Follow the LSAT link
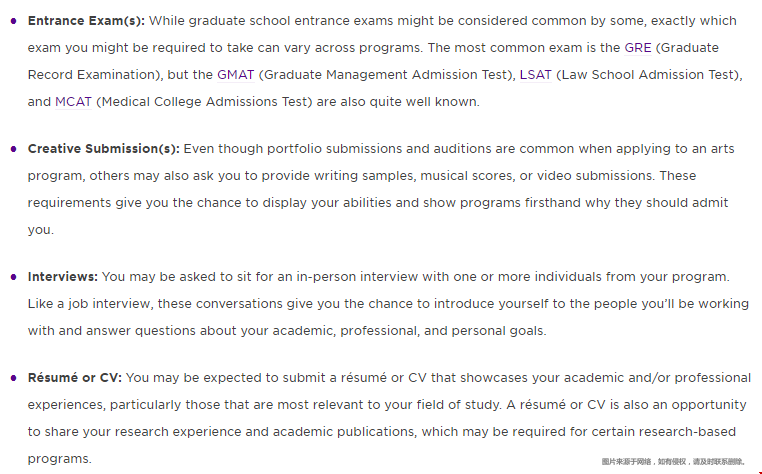This screenshot has width=762, height=474. tap(537, 74)
